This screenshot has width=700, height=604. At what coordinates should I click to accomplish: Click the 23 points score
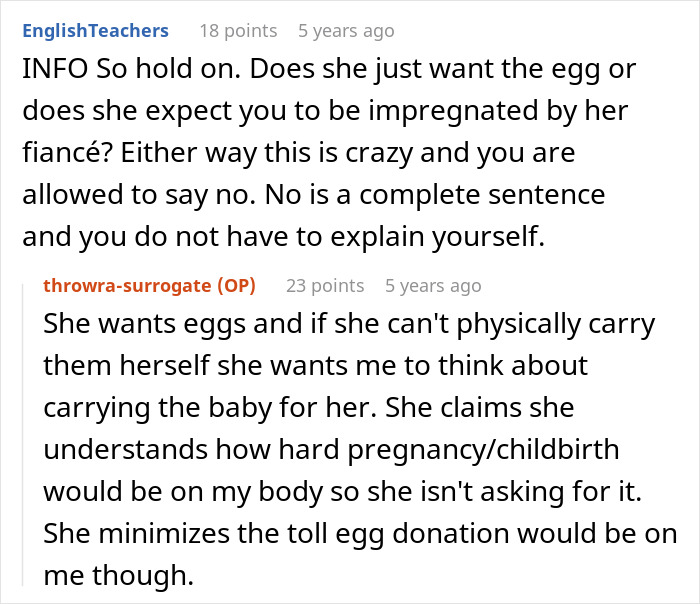tap(325, 286)
